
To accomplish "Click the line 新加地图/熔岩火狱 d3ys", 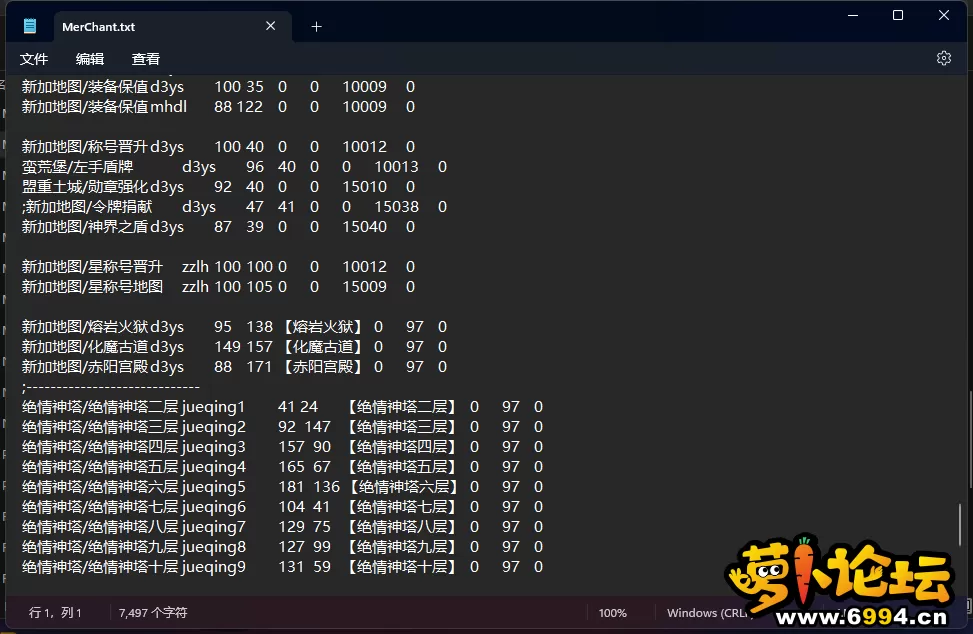I will pos(234,327).
